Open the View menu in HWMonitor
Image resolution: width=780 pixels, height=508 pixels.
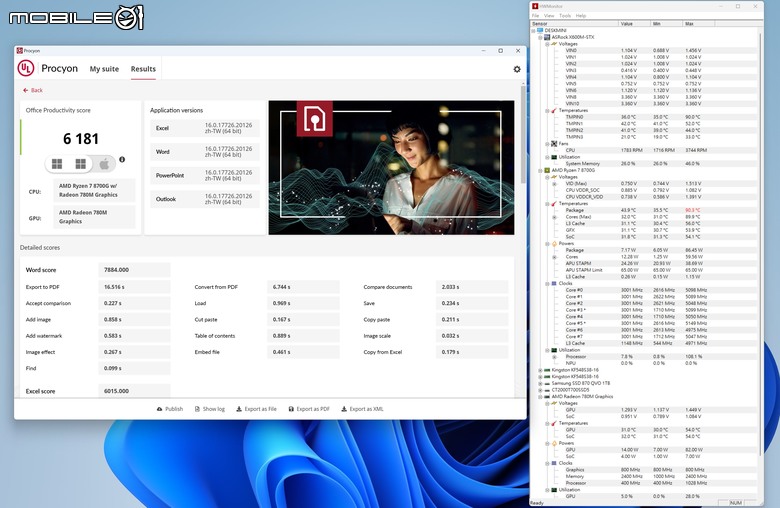click(x=549, y=16)
